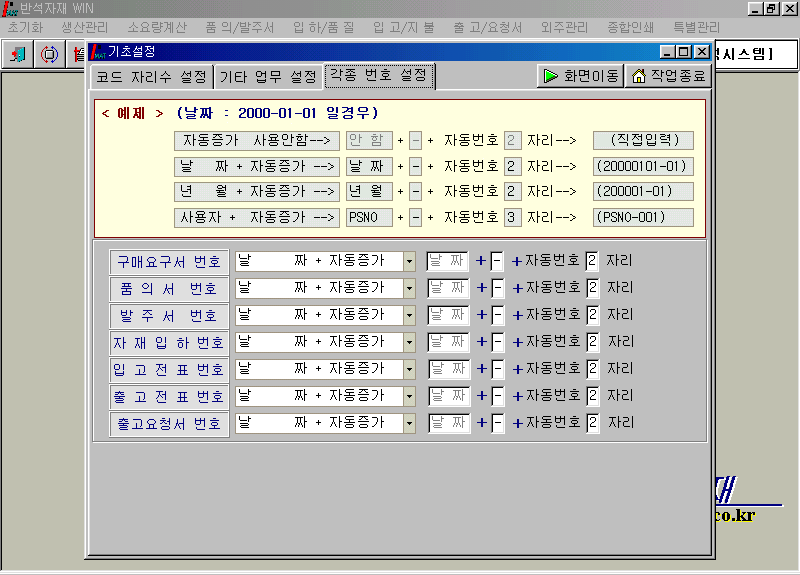
Task: Click the 출고요청서 번호 auto-number digits field
Action: (593, 424)
